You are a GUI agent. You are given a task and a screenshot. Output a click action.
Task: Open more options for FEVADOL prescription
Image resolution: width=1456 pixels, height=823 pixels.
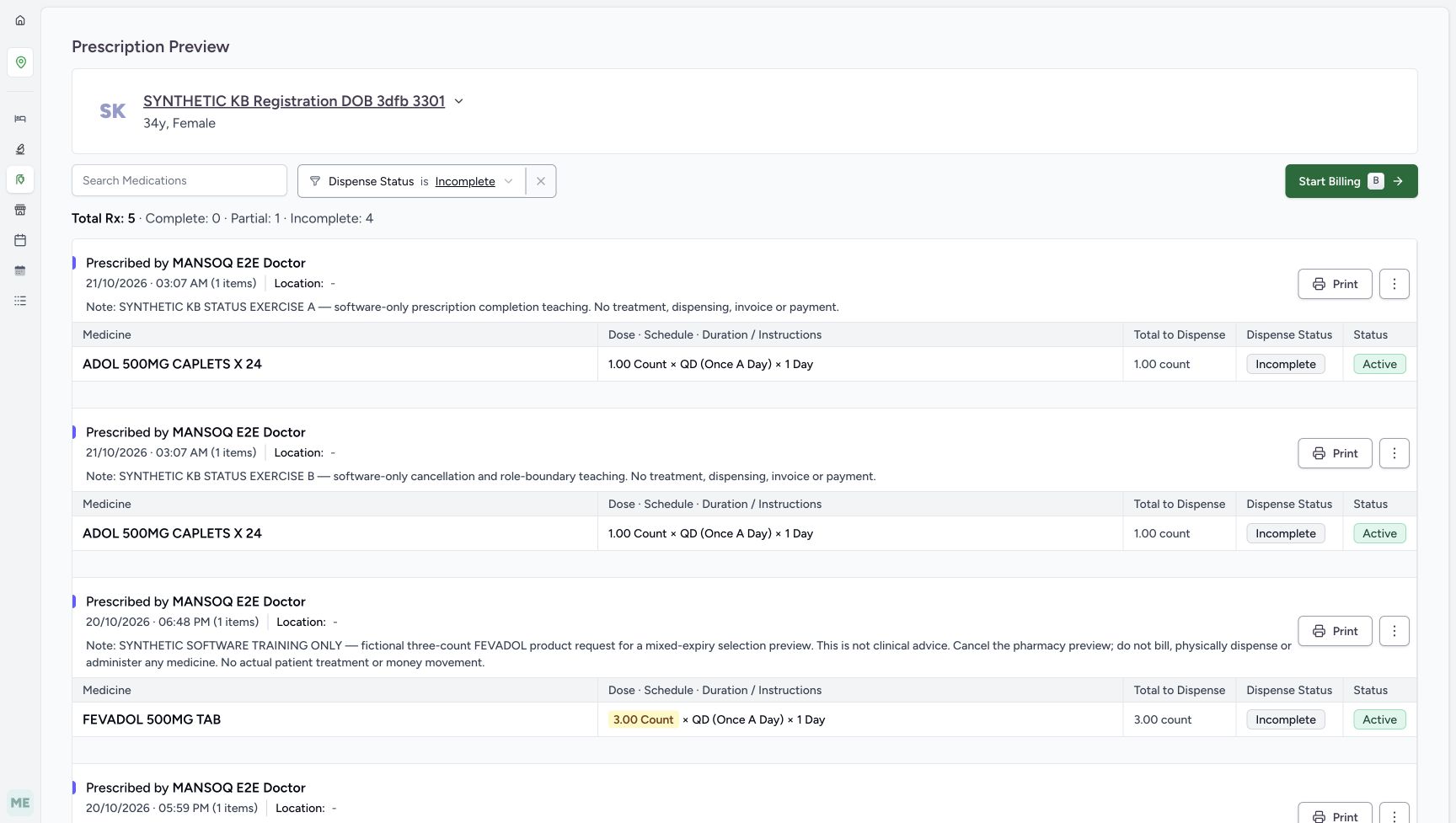(x=1394, y=631)
